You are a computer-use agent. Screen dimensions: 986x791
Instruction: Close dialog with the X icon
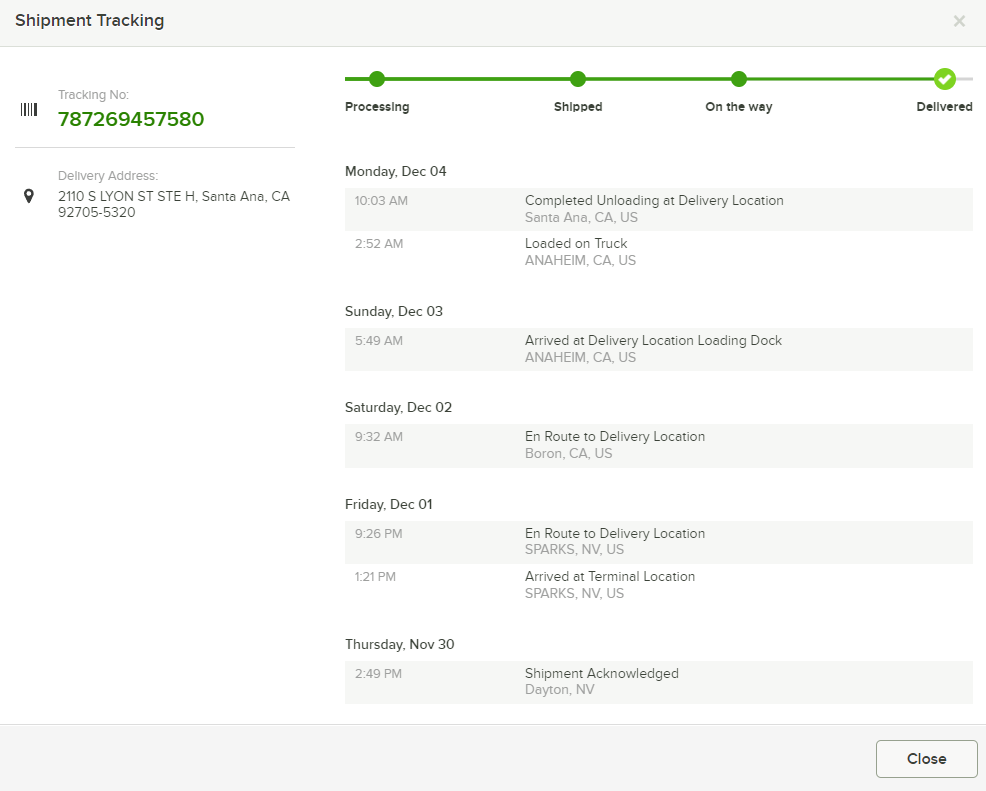[959, 21]
